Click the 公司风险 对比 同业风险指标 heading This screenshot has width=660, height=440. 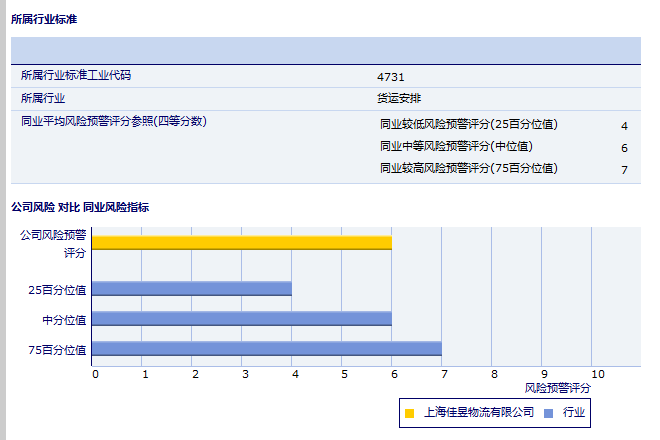(80, 207)
